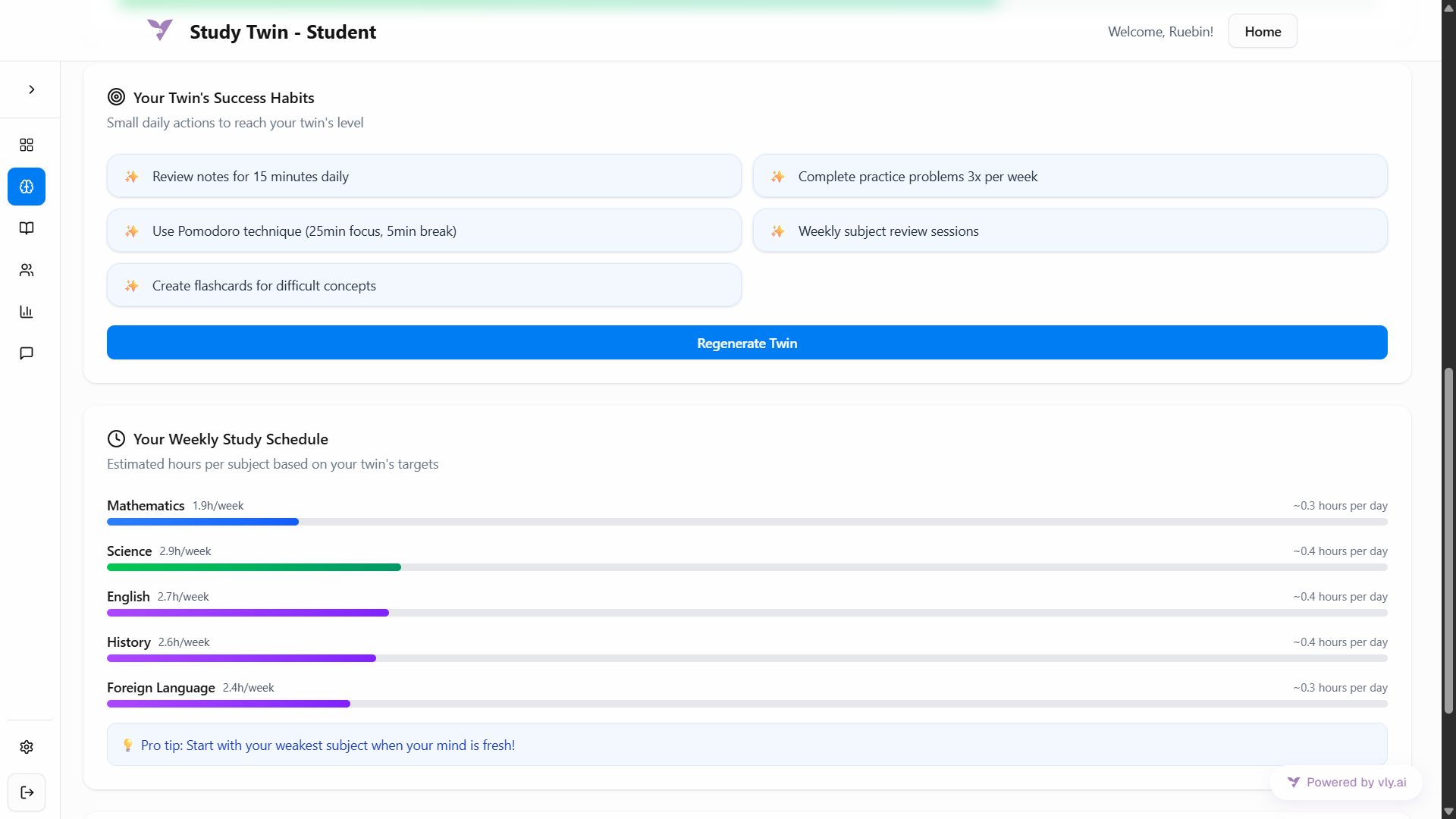
Task: Click the page vertical scrollbar thumb
Action: [1448, 540]
